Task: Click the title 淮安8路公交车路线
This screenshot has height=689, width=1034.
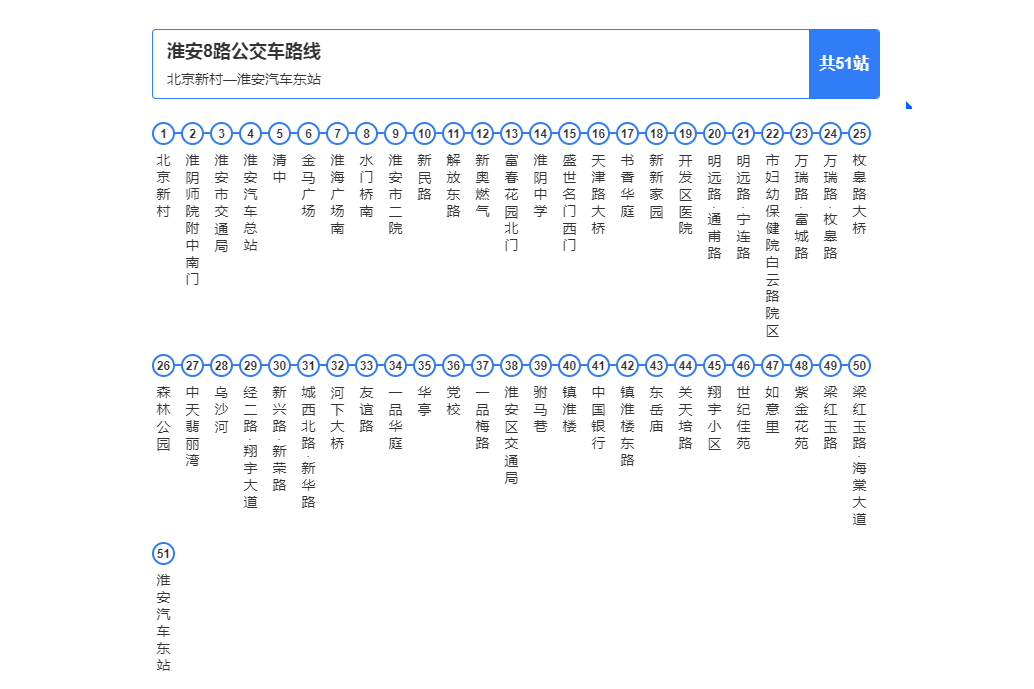Action: [x=243, y=51]
